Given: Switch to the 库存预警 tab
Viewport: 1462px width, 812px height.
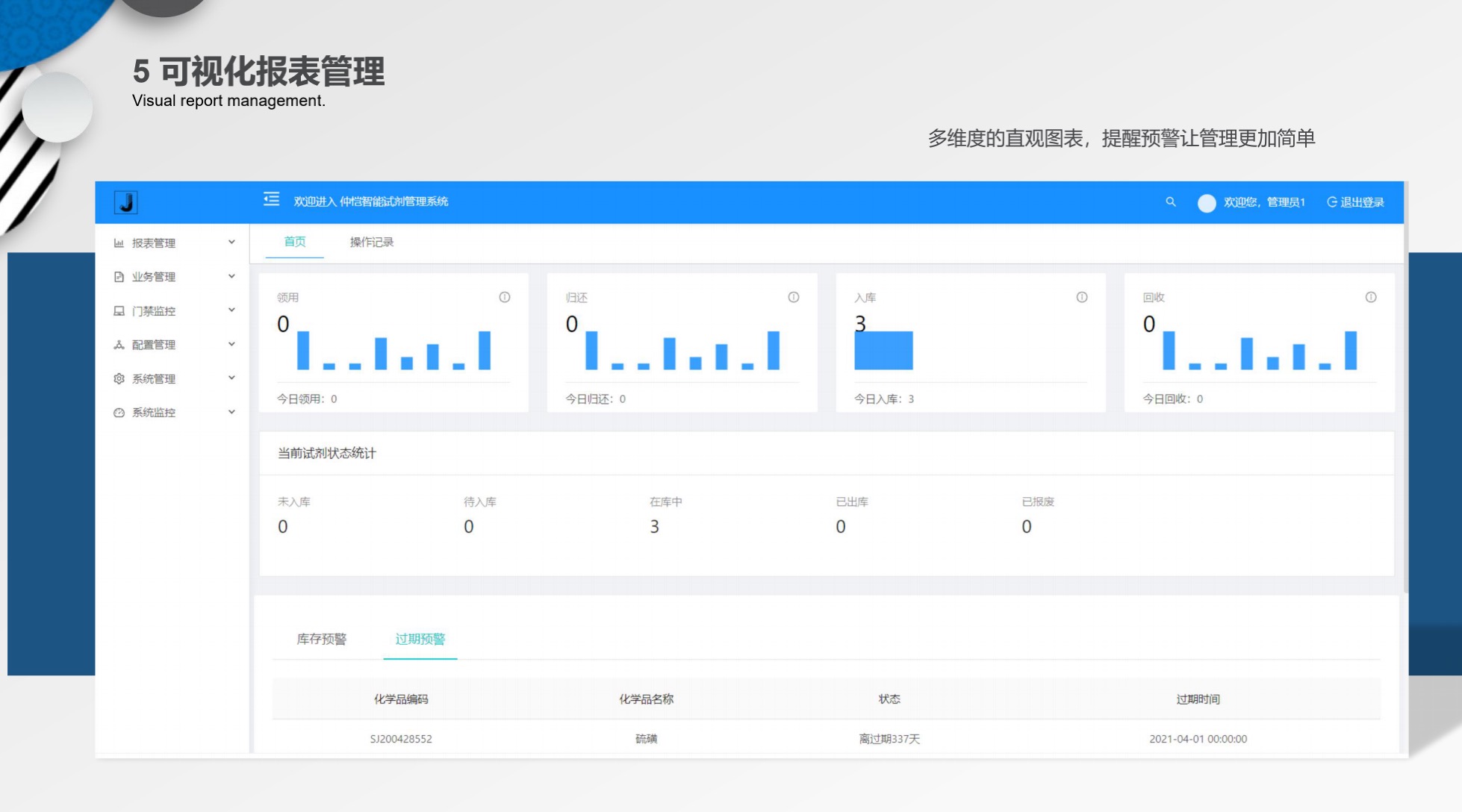Looking at the screenshot, I should coord(321,639).
